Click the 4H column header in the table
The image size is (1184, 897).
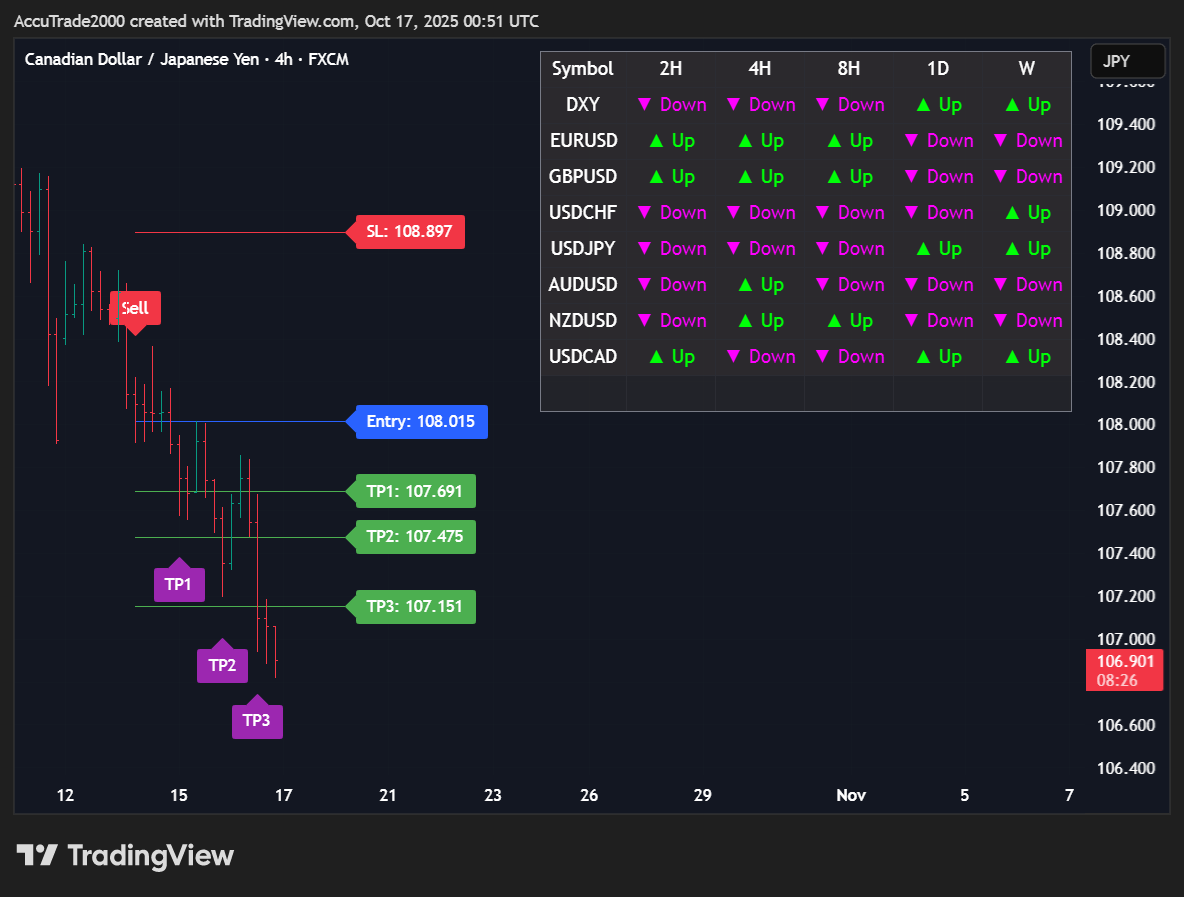760,69
